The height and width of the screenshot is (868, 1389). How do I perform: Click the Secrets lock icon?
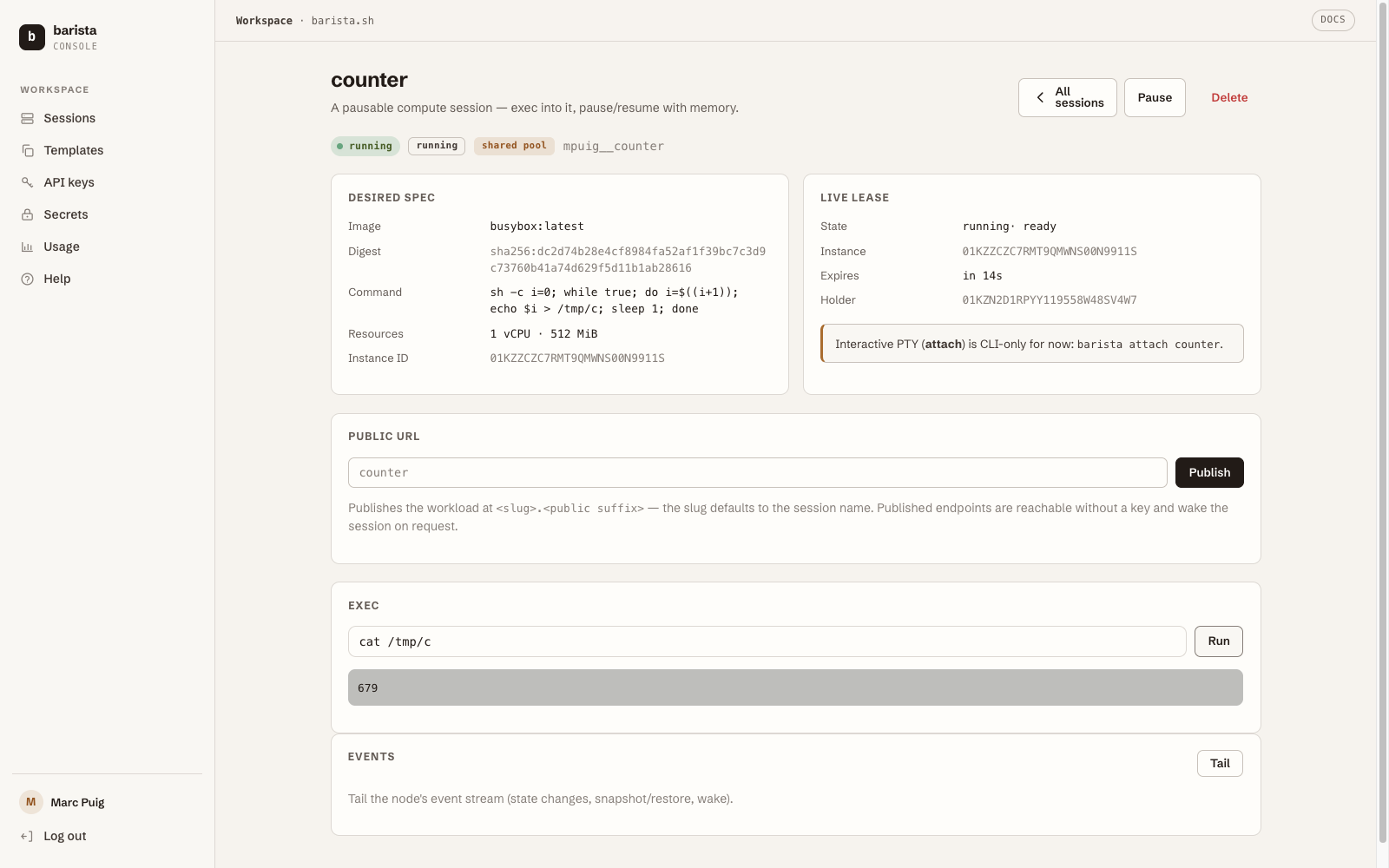coord(28,214)
